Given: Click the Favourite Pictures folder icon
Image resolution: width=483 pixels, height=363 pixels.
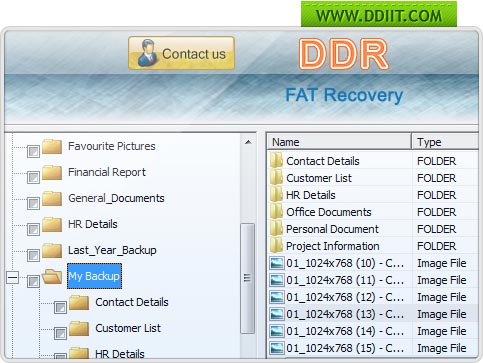Looking at the screenshot, I should pos(52,146).
